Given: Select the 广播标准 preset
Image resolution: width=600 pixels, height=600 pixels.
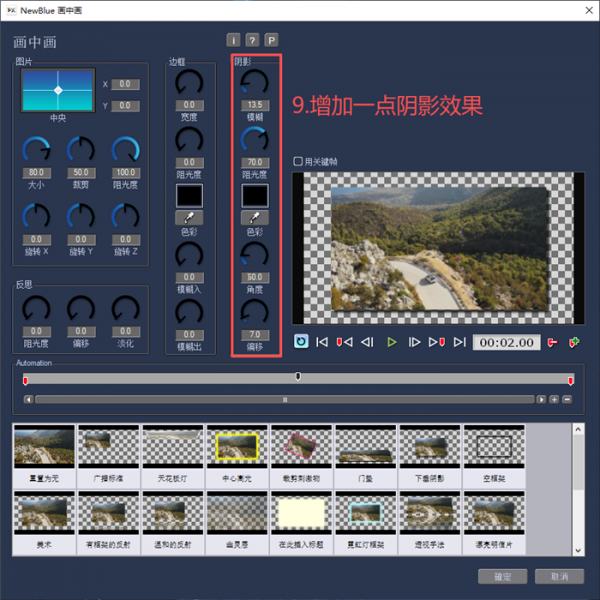Looking at the screenshot, I should 109,456.
